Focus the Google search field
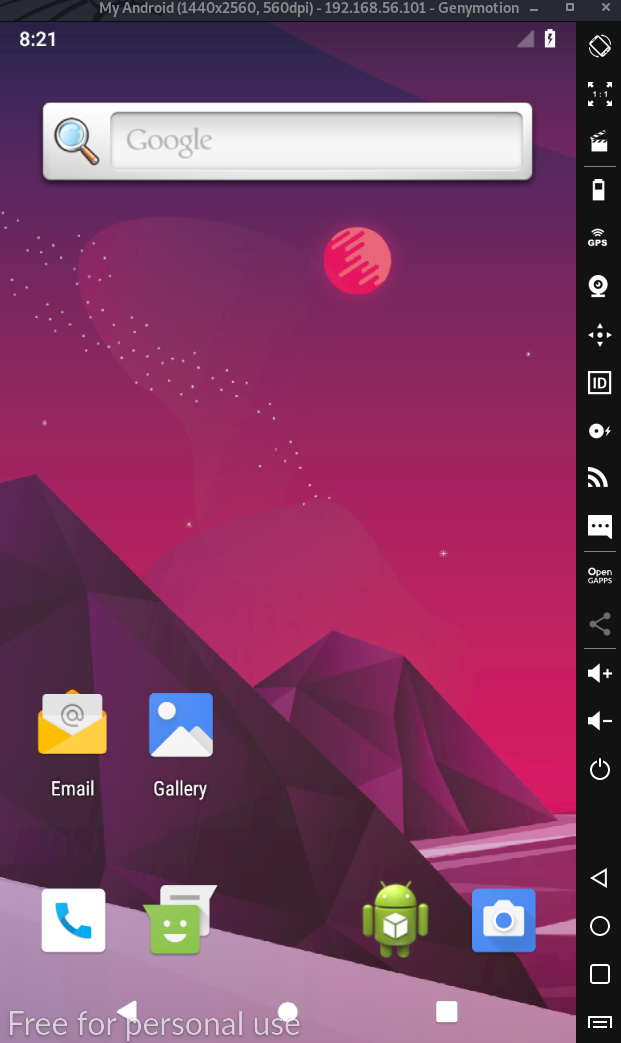The image size is (621, 1043). point(316,141)
